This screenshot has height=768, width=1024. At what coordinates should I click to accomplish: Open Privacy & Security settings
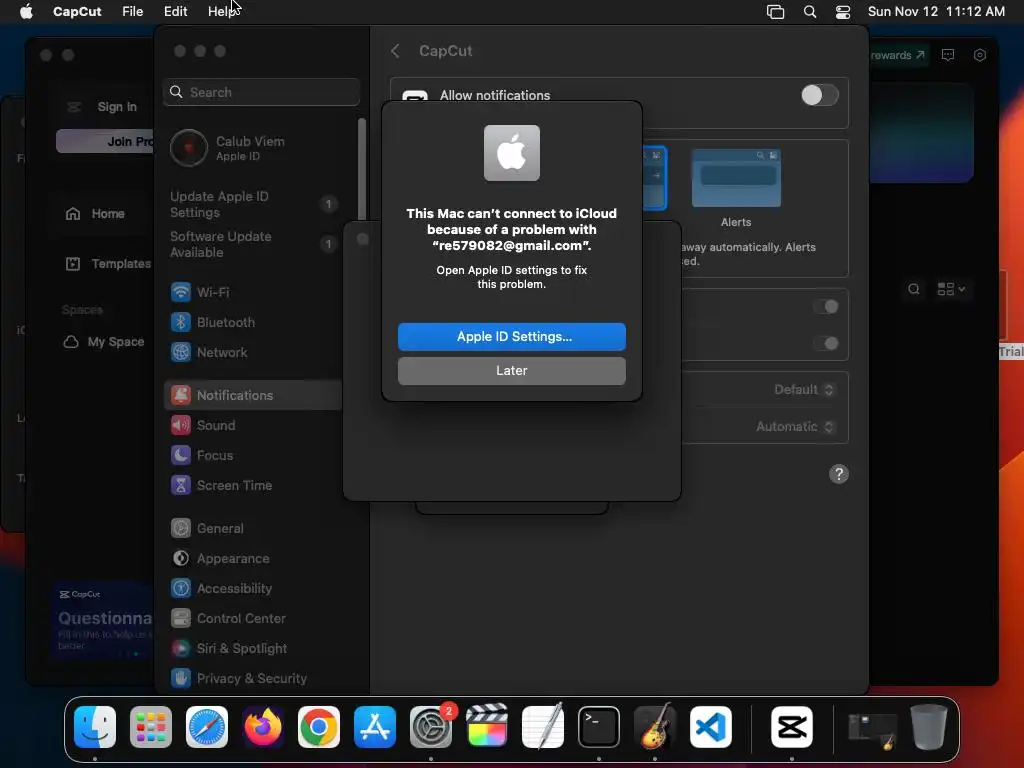click(253, 679)
